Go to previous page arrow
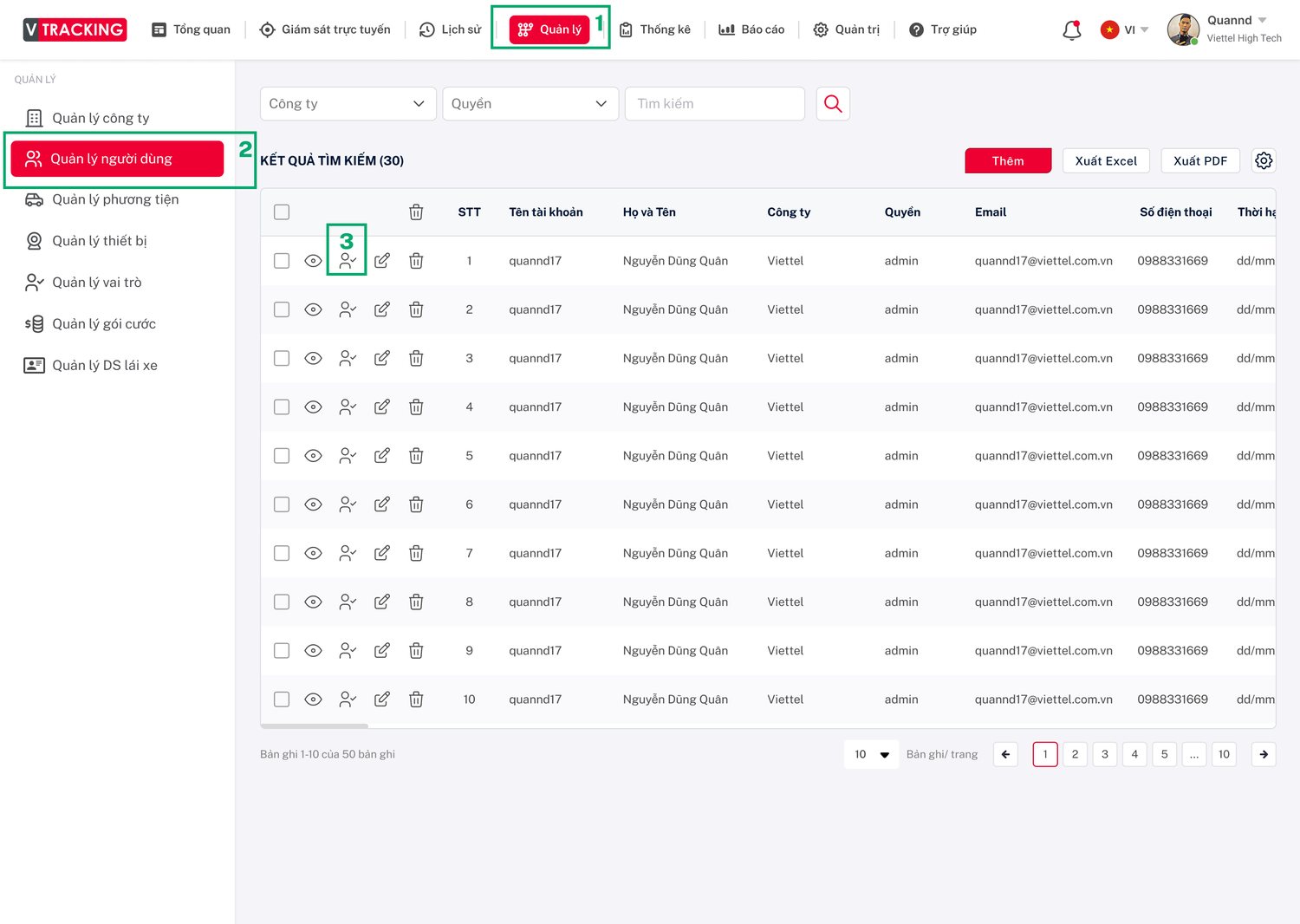The width and height of the screenshot is (1300, 924). tap(1005, 754)
